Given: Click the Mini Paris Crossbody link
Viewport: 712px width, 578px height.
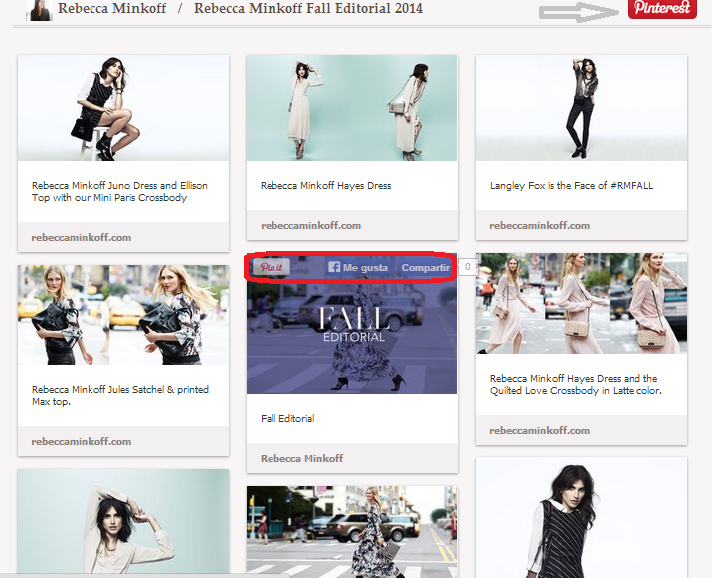Looking at the screenshot, I should click(x=153, y=198).
